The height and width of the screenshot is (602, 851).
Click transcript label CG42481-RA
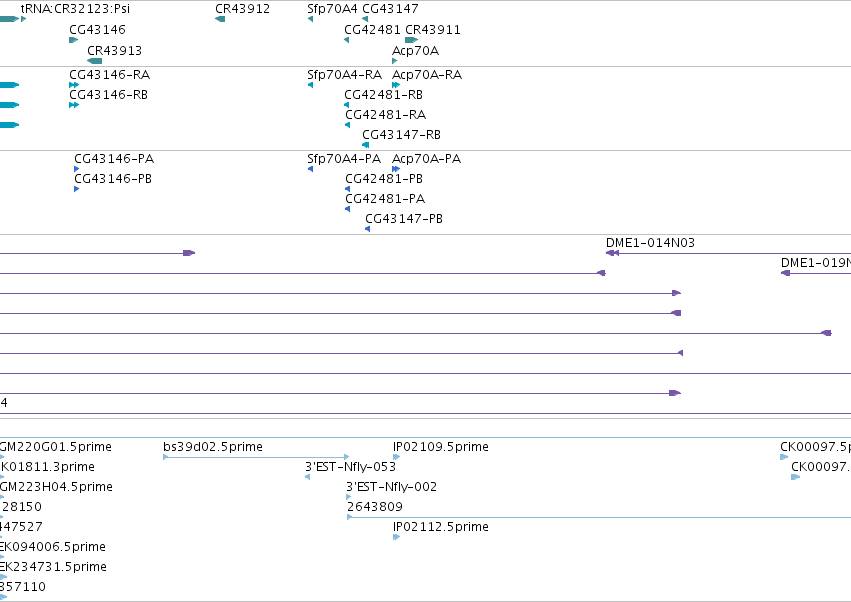(x=386, y=115)
